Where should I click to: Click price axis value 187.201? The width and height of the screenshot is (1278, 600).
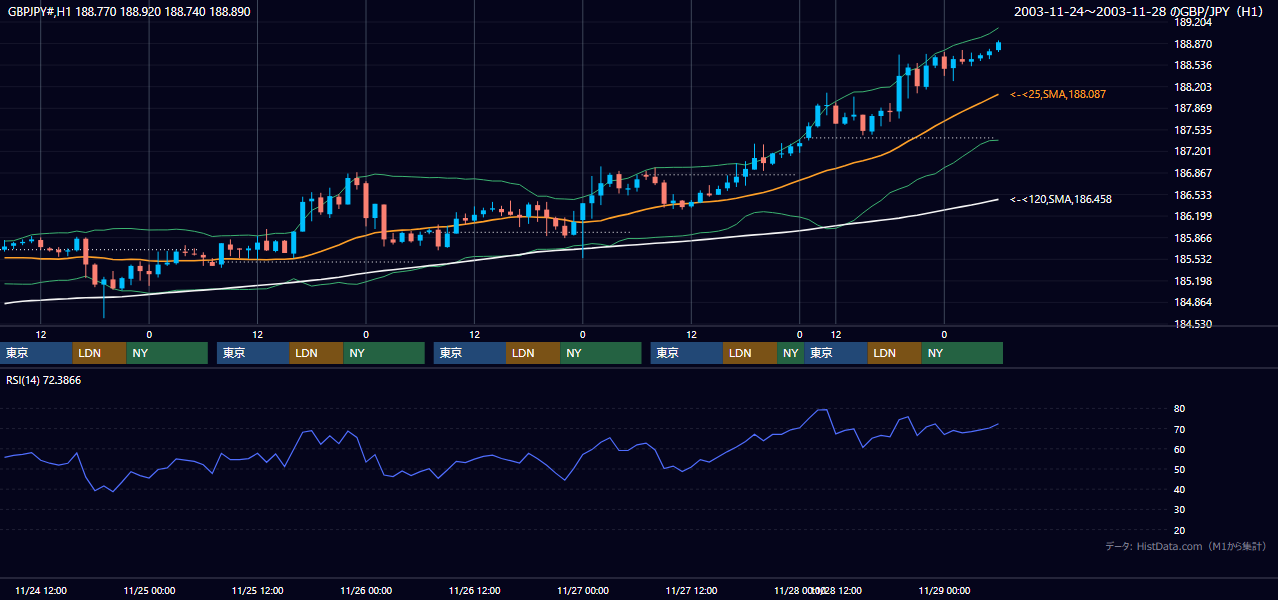[1192, 151]
